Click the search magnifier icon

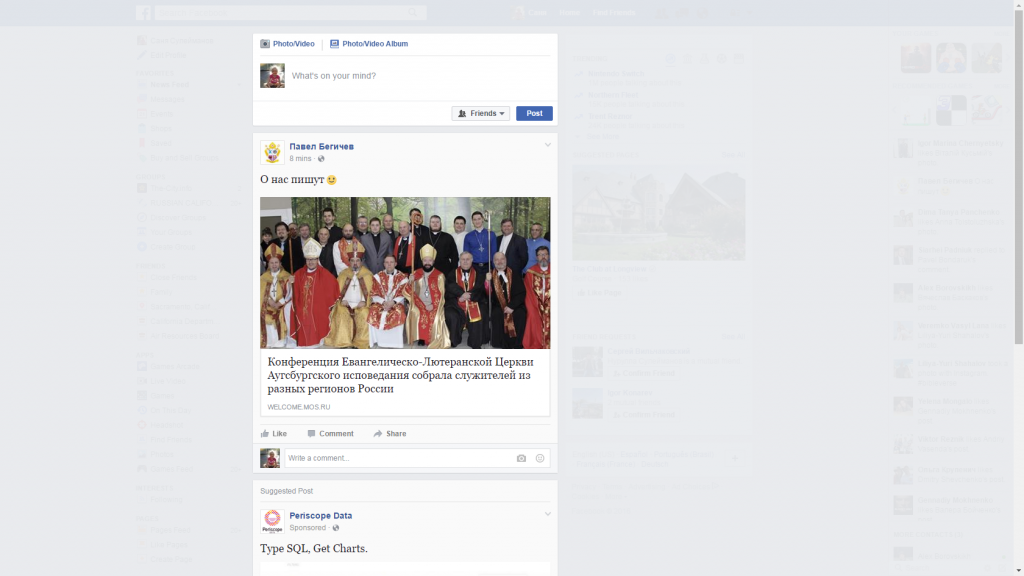tap(413, 12)
